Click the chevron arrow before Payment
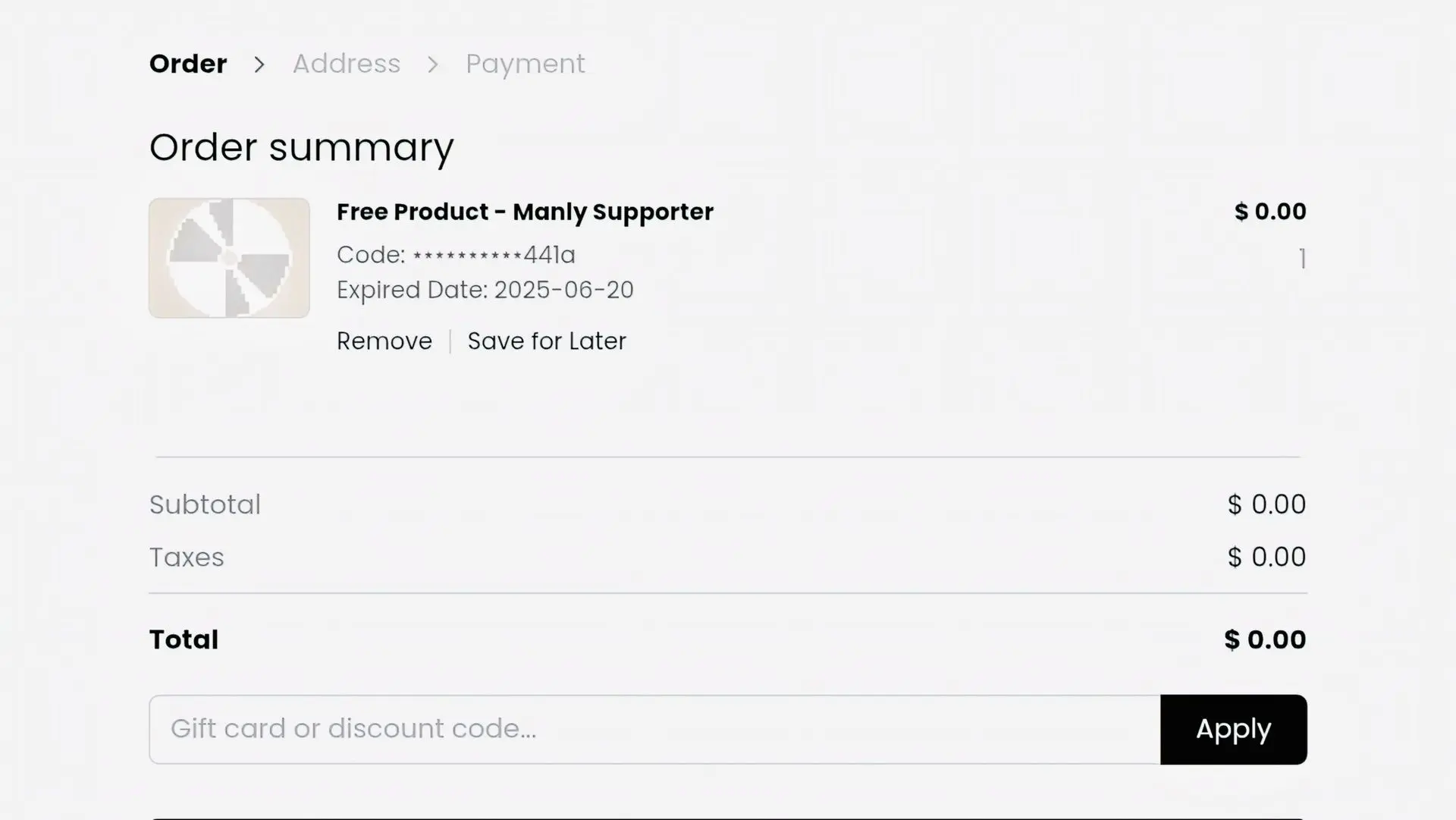Image resolution: width=1456 pixels, height=820 pixels. (433, 64)
